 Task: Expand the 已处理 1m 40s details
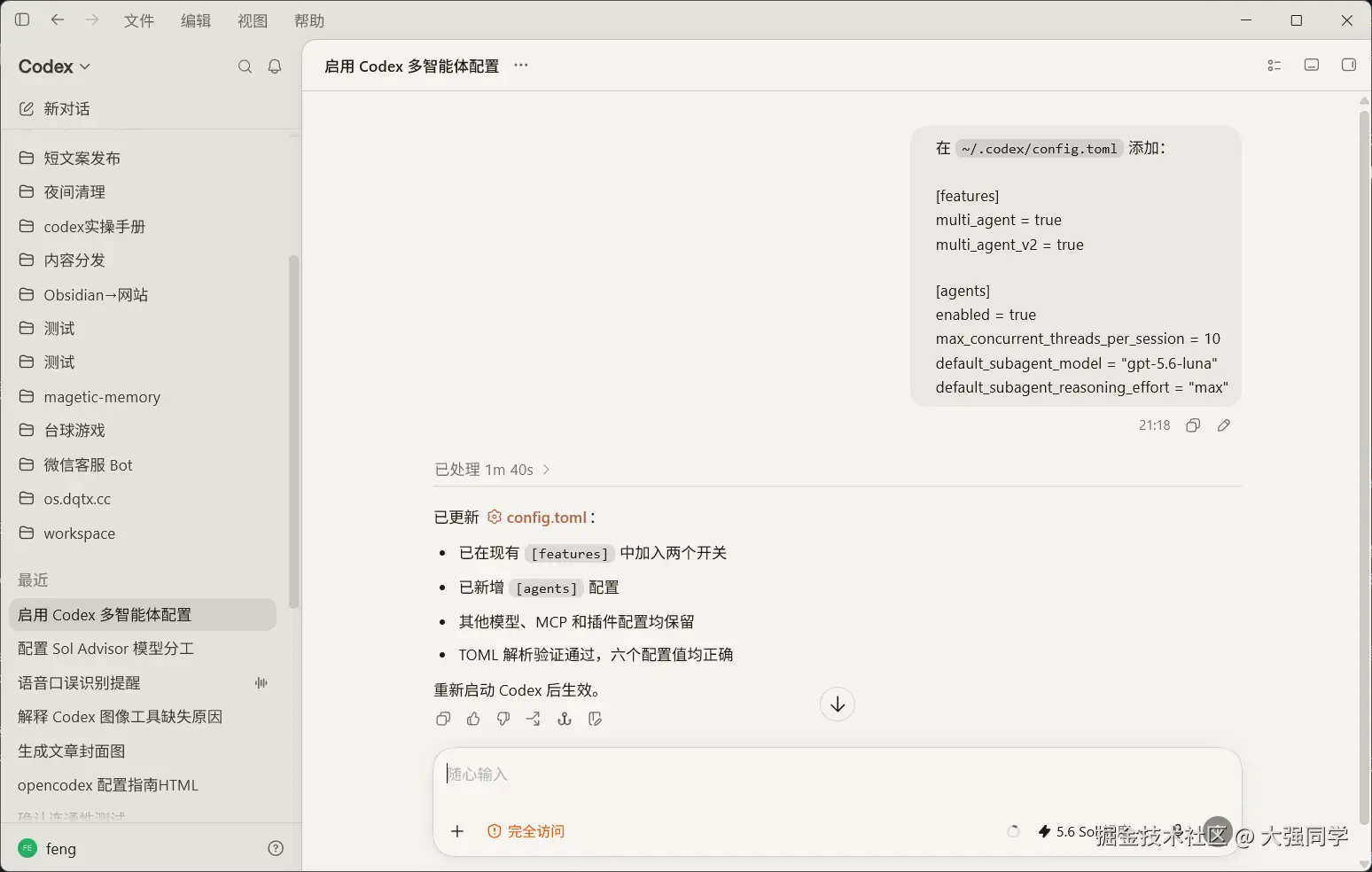coord(492,470)
